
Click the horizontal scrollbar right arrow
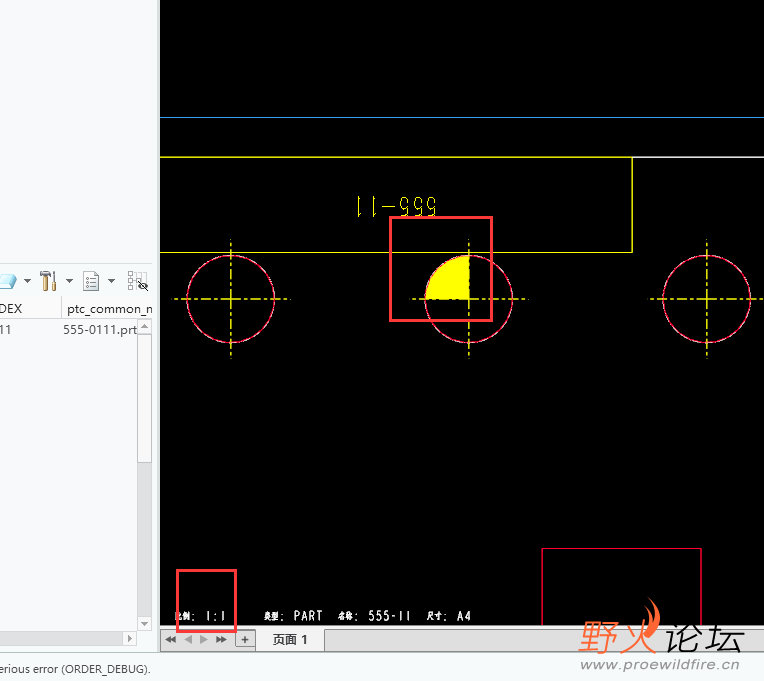[x=129, y=638]
